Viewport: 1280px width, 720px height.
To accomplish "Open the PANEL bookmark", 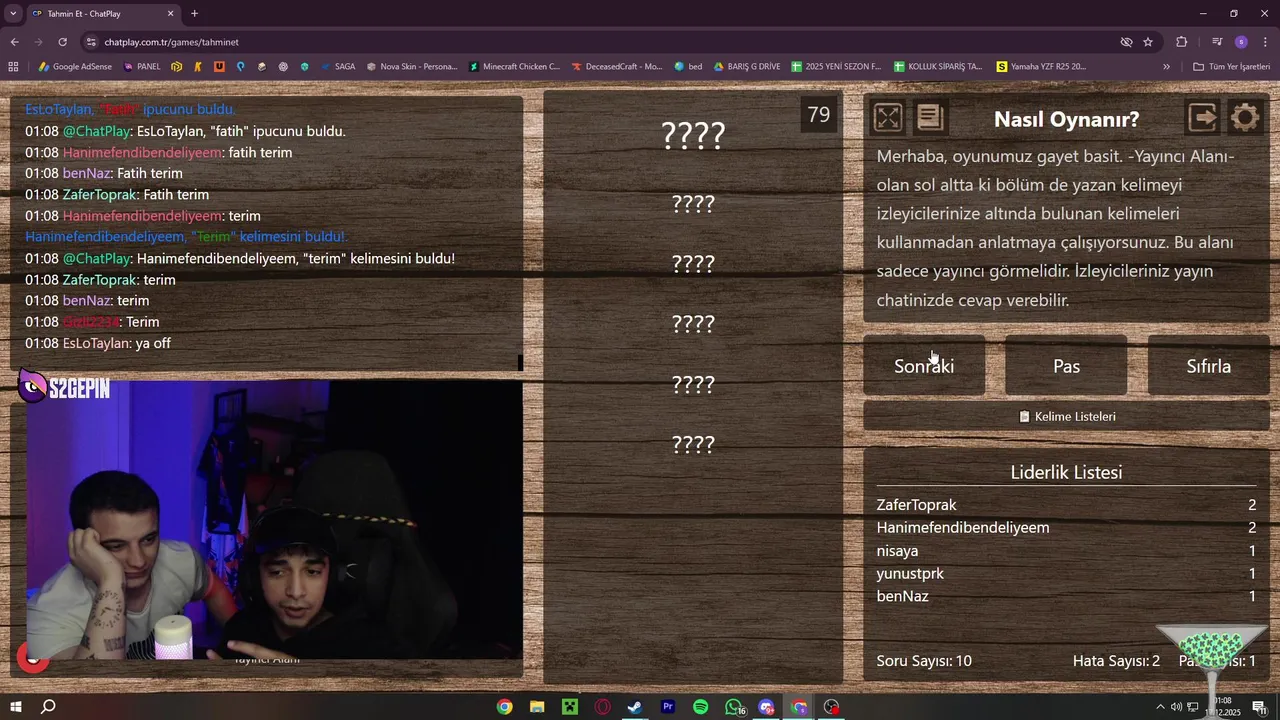I will [x=141, y=67].
